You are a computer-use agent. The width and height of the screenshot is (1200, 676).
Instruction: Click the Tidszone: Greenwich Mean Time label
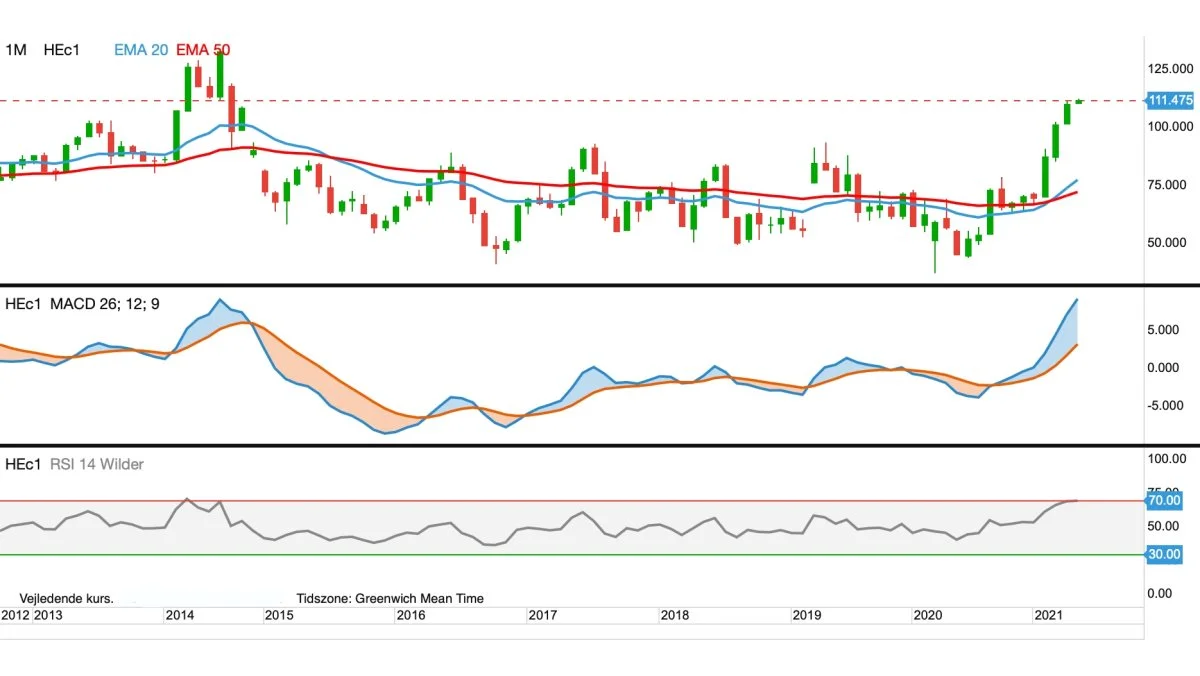[x=390, y=598]
